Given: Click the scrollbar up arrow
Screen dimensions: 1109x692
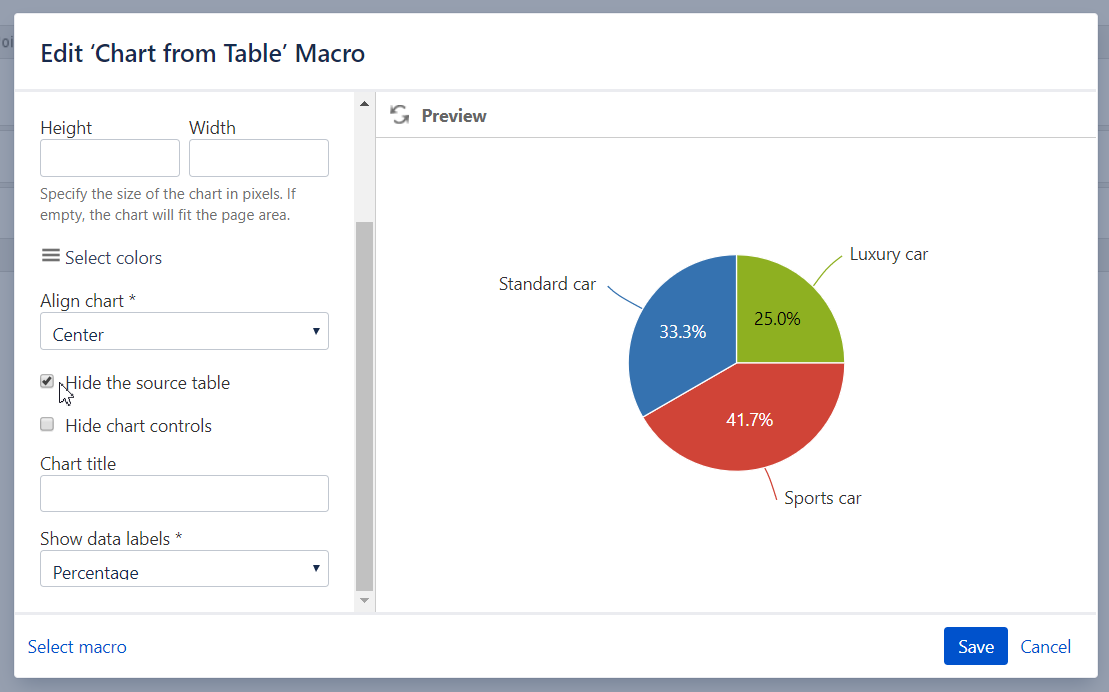Looking at the screenshot, I should pyautogui.click(x=363, y=101).
